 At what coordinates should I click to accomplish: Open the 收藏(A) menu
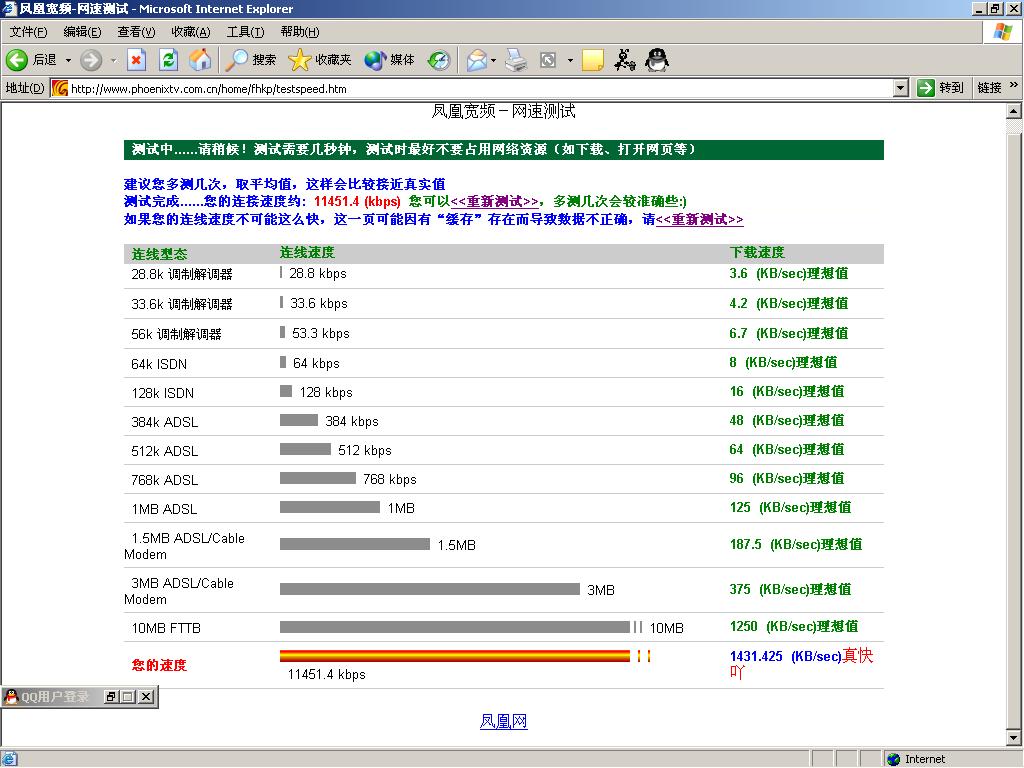(191, 32)
